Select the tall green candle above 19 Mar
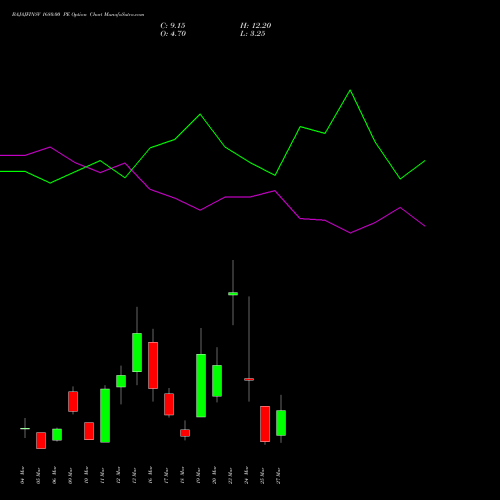This screenshot has width=500, height=500. (201, 385)
